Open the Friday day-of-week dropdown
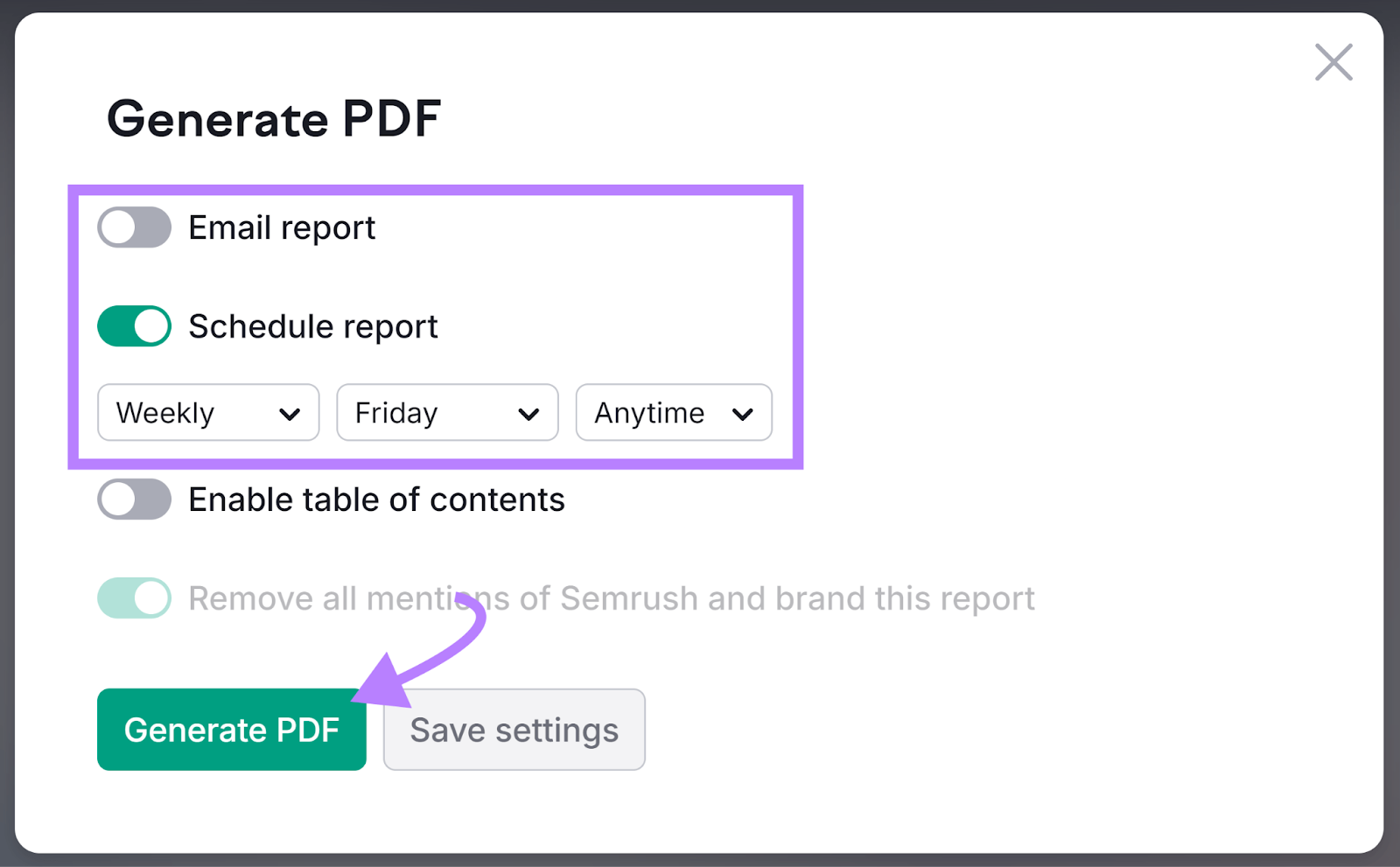The height and width of the screenshot is (867, 1400). click(x=446, y=413)
